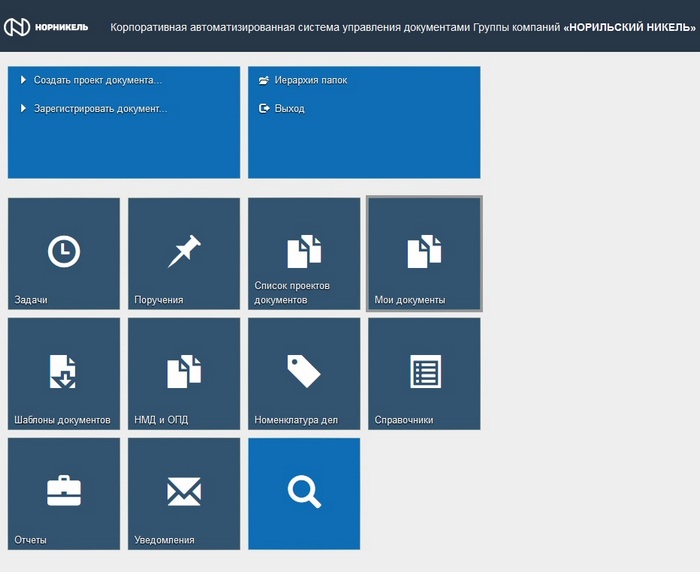This screenshot has width=700, height=572.
Task: Click documents icon in Список проектов документов
Action: (304, 251)
